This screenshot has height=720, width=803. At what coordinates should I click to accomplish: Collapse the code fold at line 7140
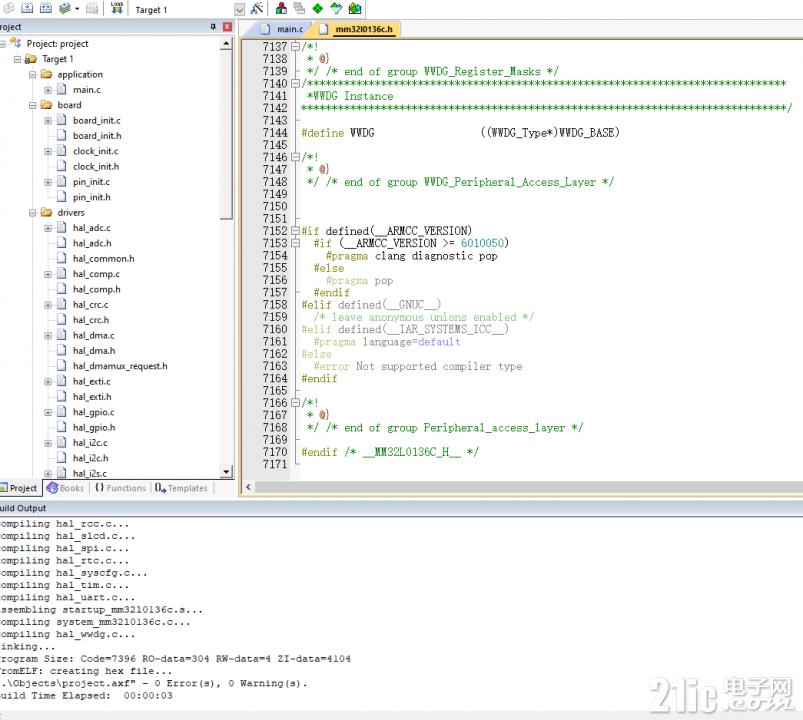295,83
